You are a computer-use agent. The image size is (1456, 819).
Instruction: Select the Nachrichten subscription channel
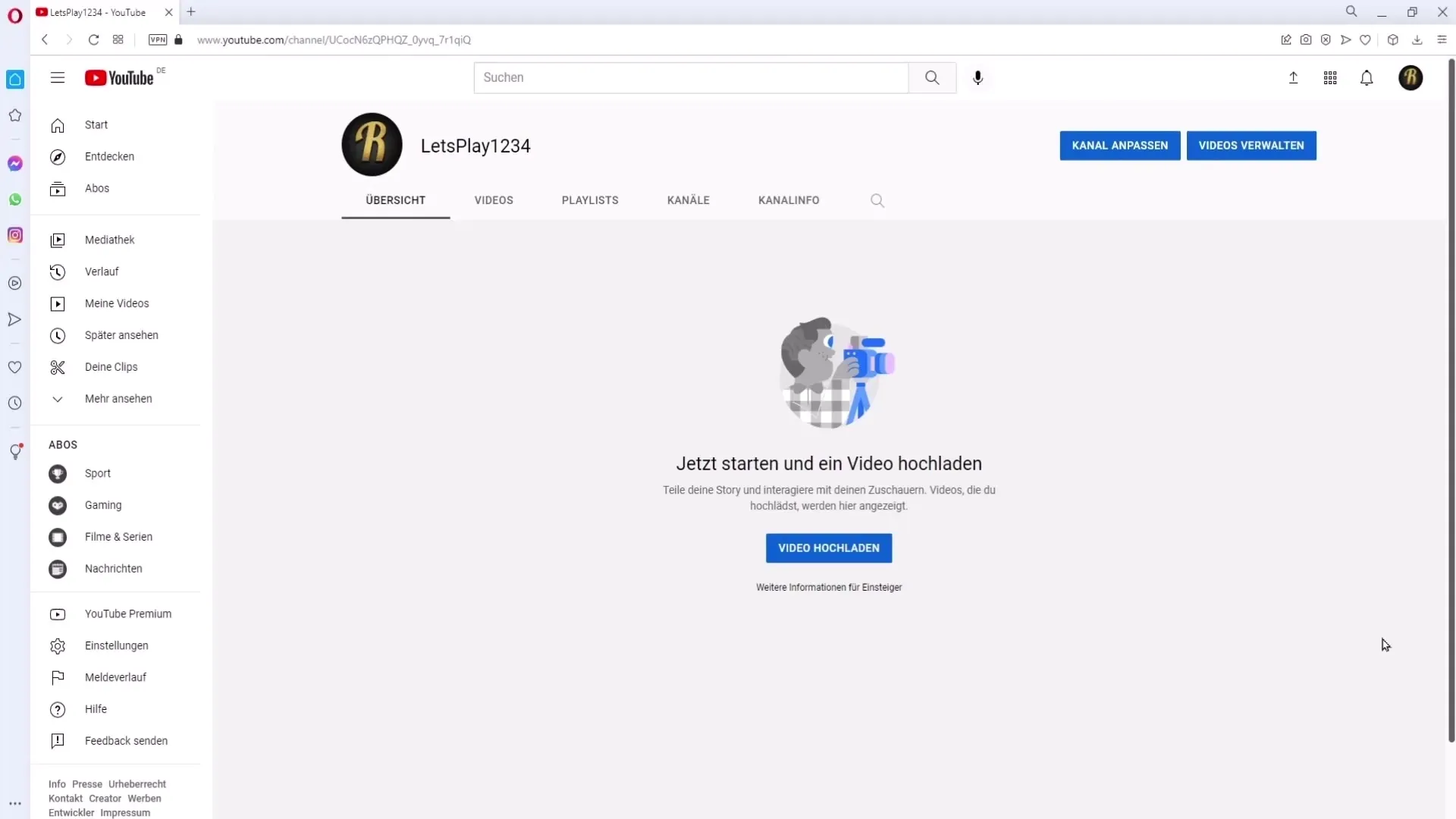[113, 568]
